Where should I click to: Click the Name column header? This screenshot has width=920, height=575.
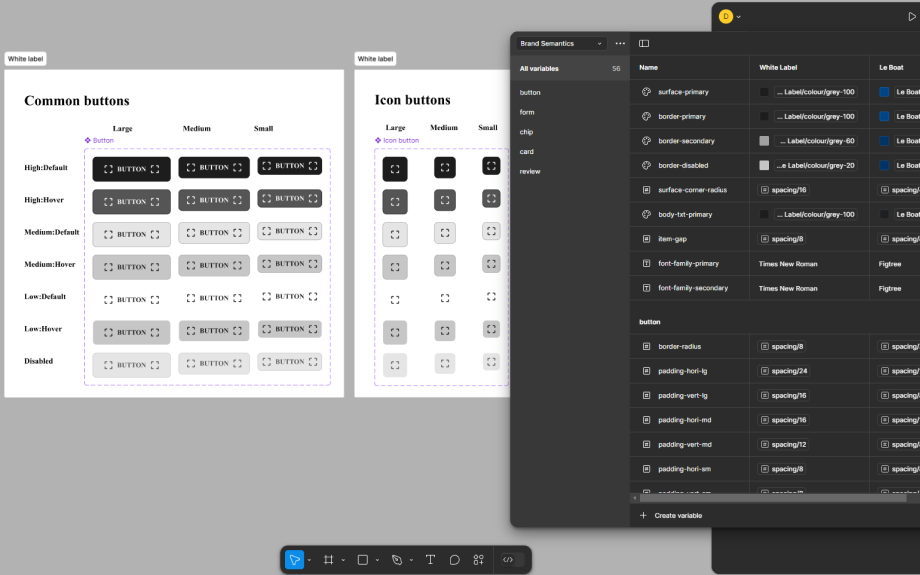[648, 67]
